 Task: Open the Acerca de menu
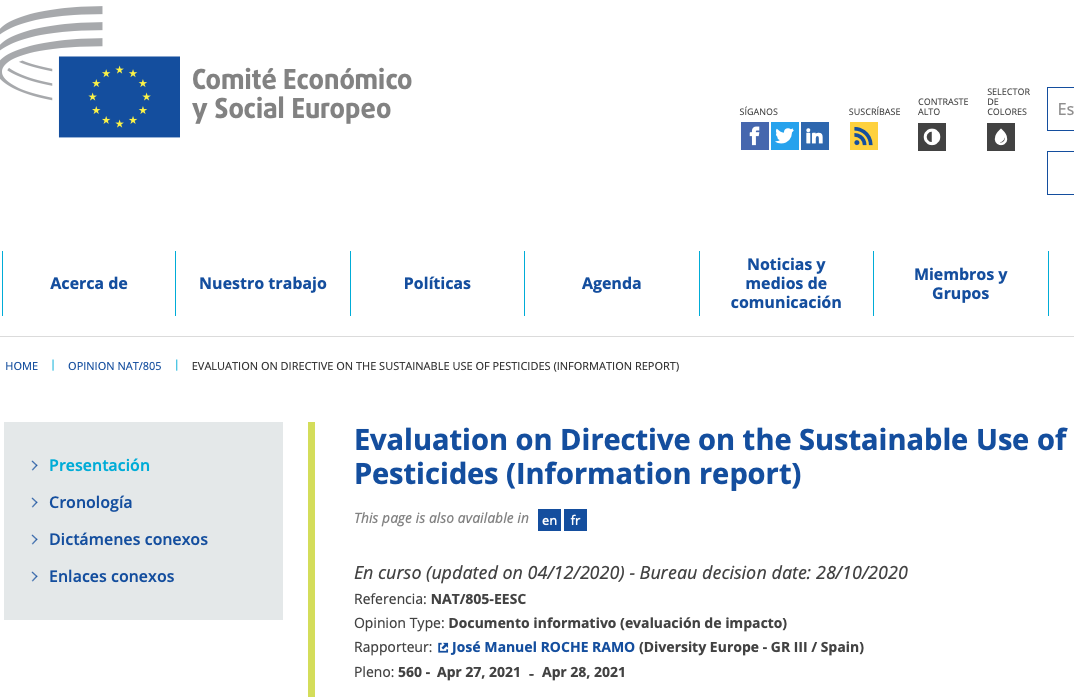[x=89, y=283]
